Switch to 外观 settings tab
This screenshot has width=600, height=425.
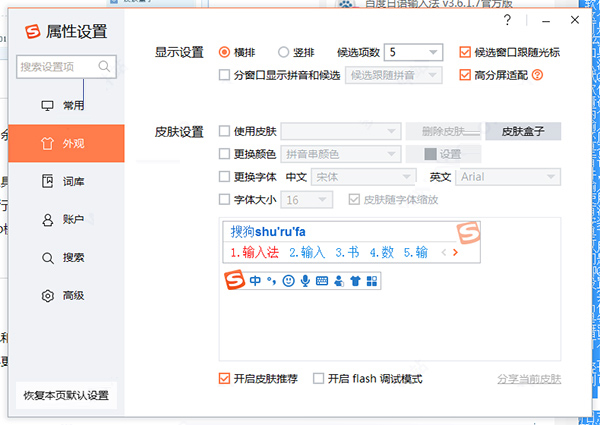66,143
